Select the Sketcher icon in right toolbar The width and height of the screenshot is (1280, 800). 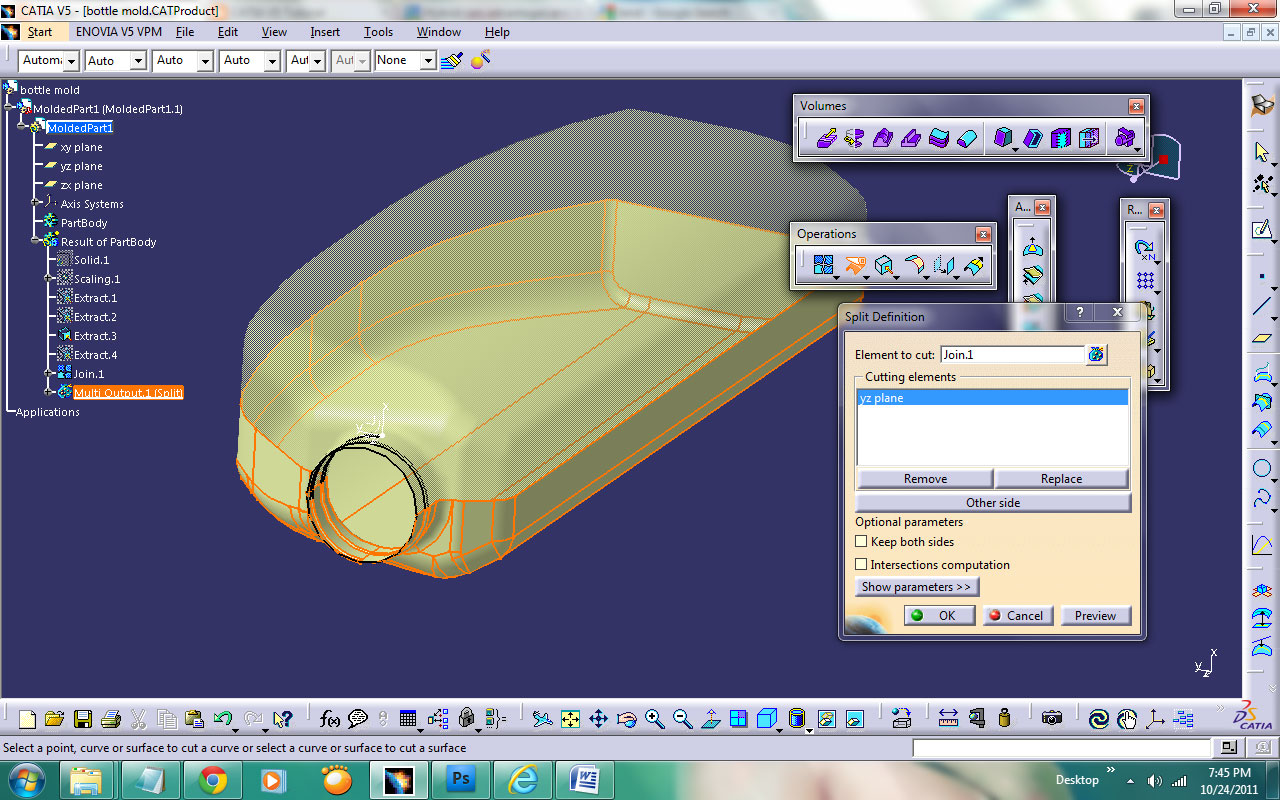tap(1262, 230)
